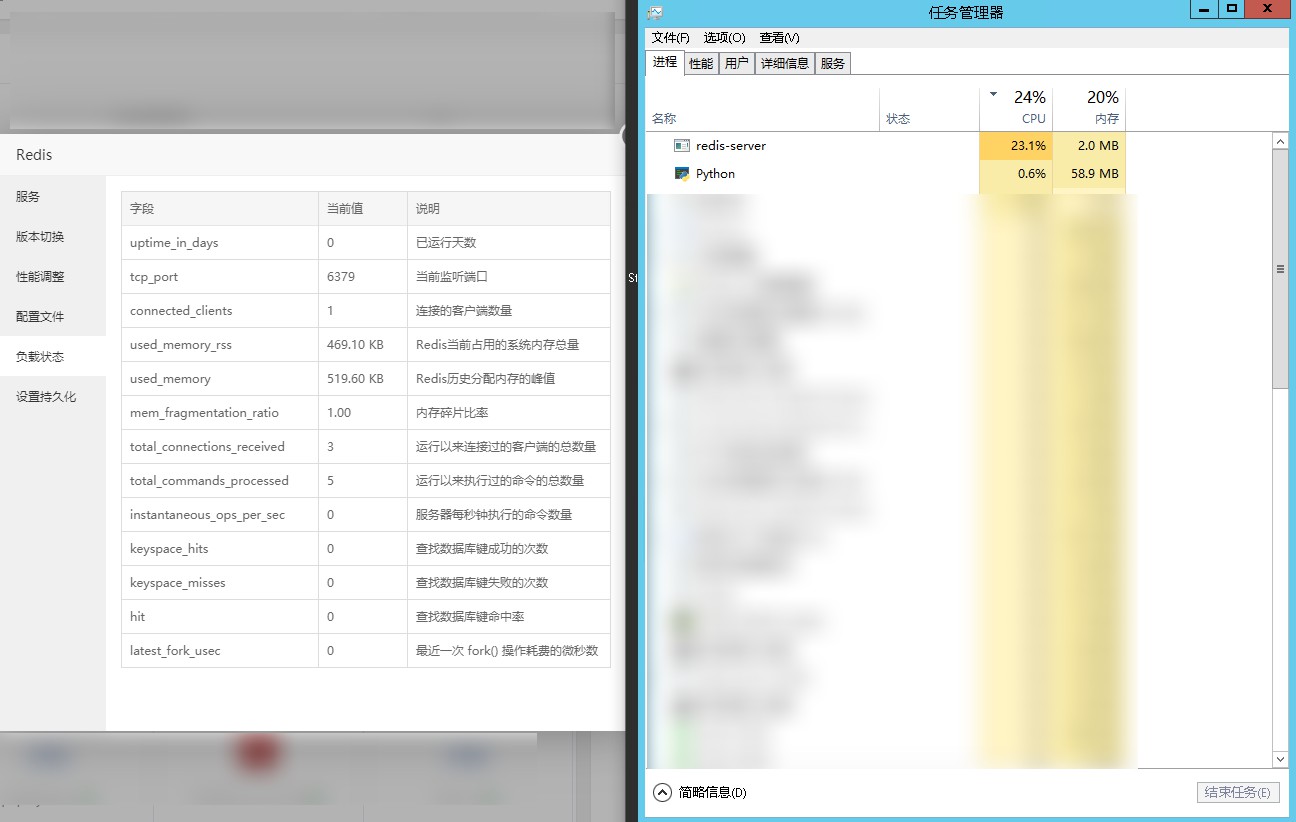Click the redis-server process icon

pyautogui.click(x=682, y=146)
